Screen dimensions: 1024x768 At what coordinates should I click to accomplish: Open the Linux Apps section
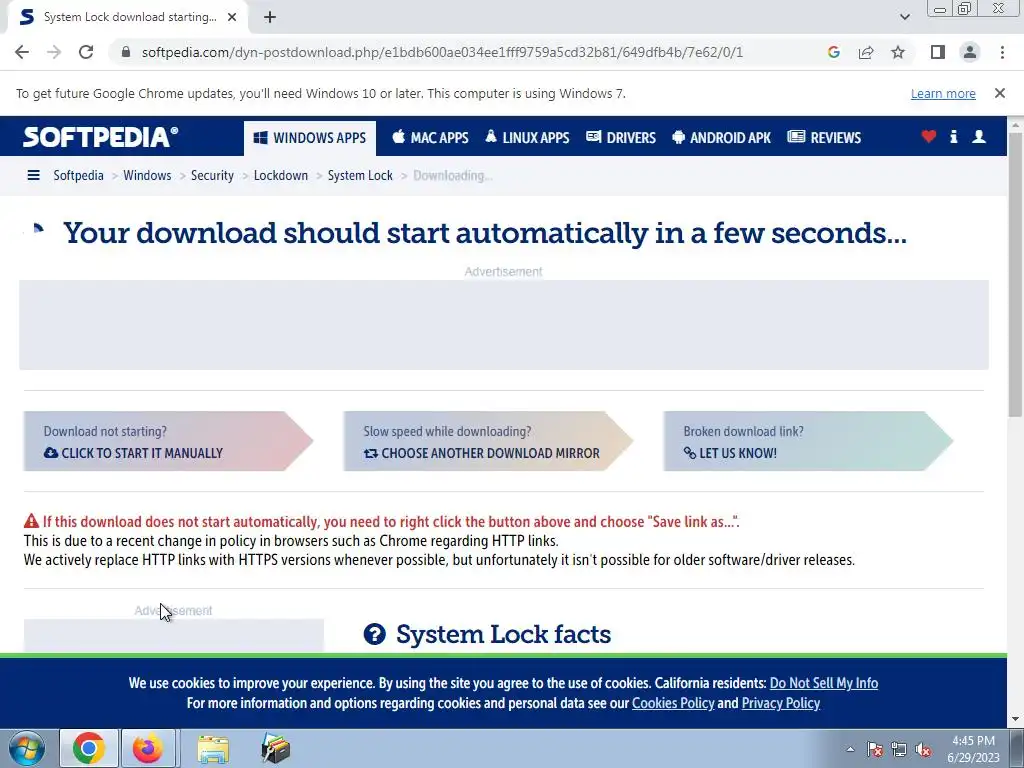pyautogui.click(x=527, y=138)
